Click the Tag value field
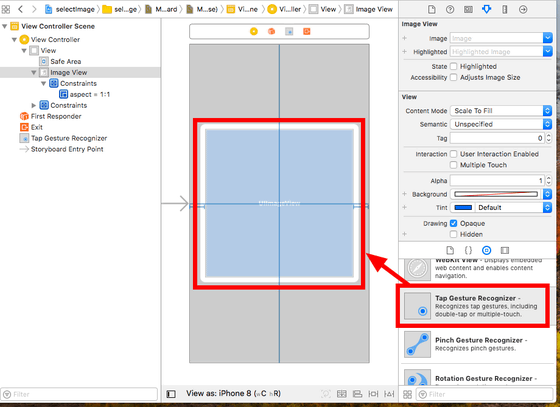The width and height of the screenshot is (560, 407). [497, 138]
